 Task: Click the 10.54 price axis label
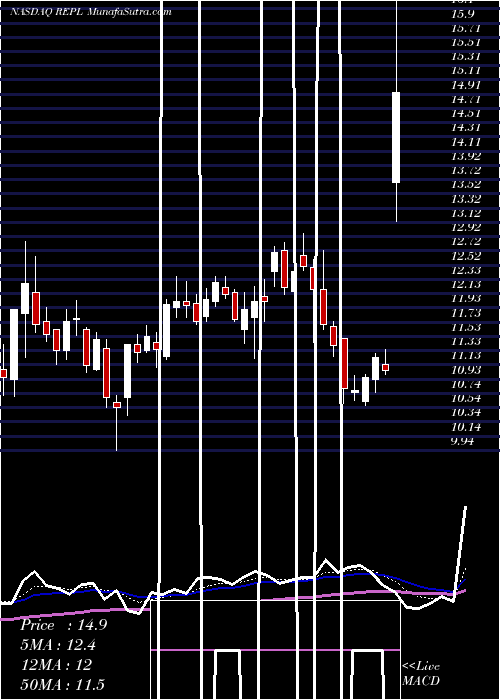click(466, 398)
